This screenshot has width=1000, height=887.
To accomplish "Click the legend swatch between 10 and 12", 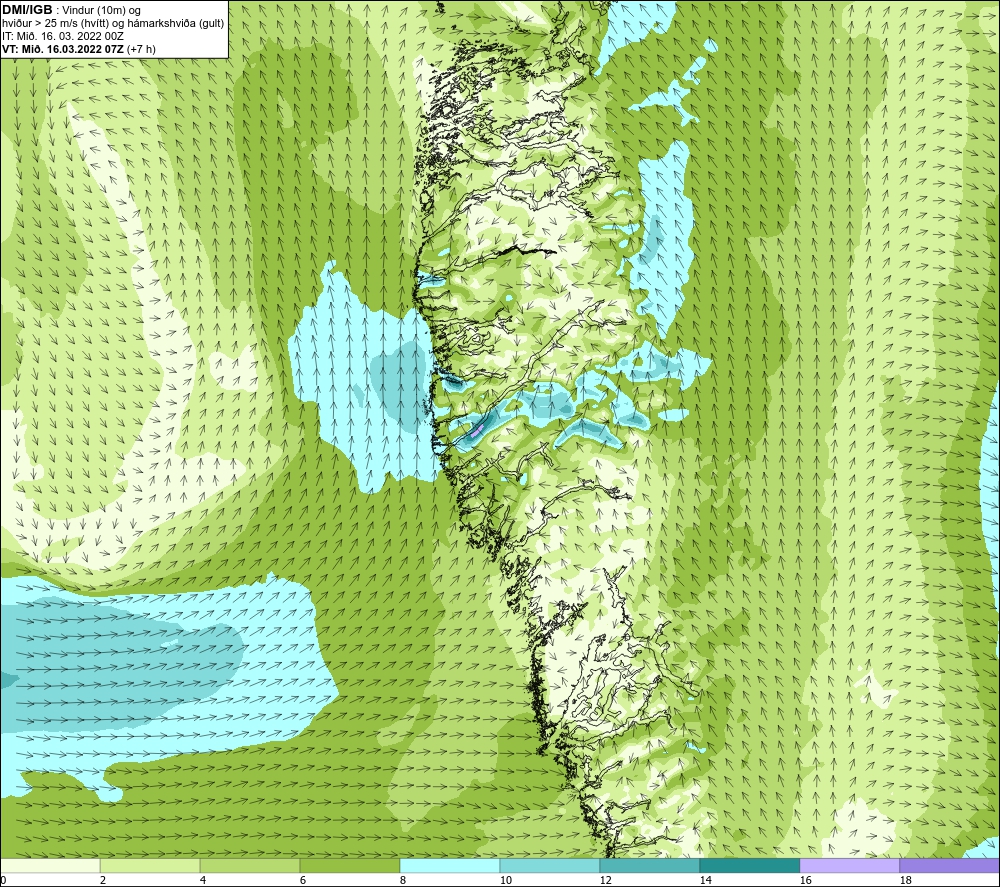I will point(550,865).
